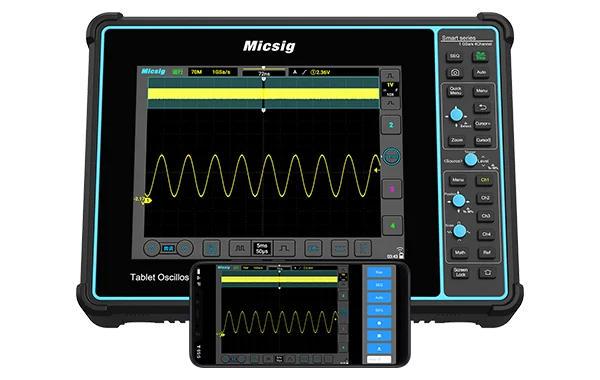Tap the Micsig logo on tablet screen
This screenshot has width=600, height=380.
pyautogui.click(x=153, y=72)
